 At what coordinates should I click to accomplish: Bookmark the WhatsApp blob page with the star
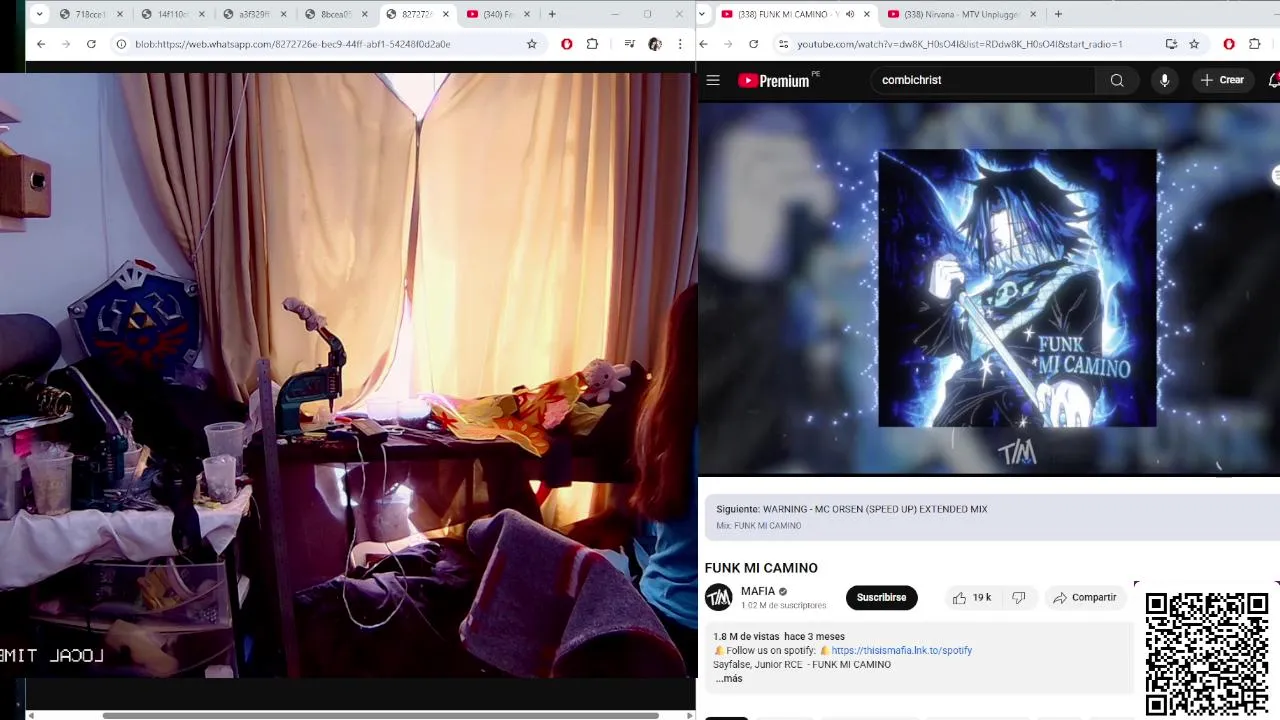point(532,44)
